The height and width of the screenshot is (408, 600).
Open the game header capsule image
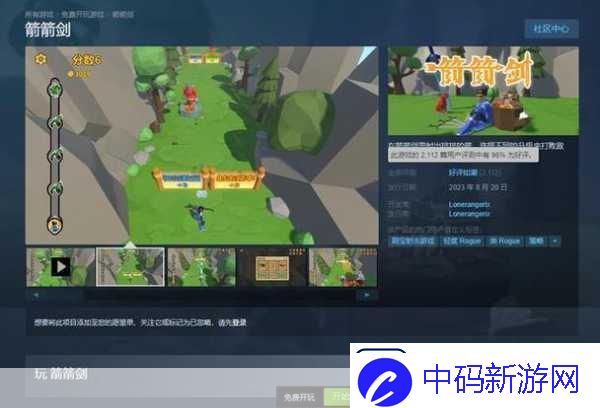pyautogui.click(x=483, y=91)
